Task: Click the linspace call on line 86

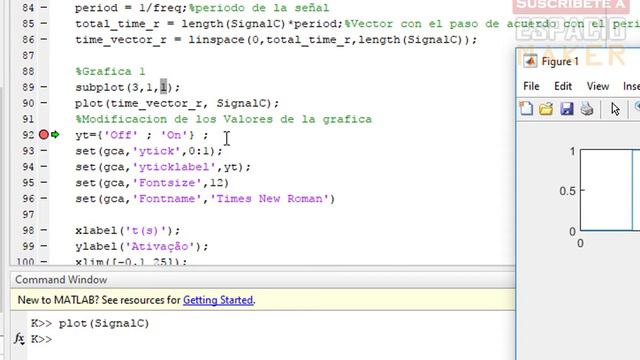Action: pos(332,40)
